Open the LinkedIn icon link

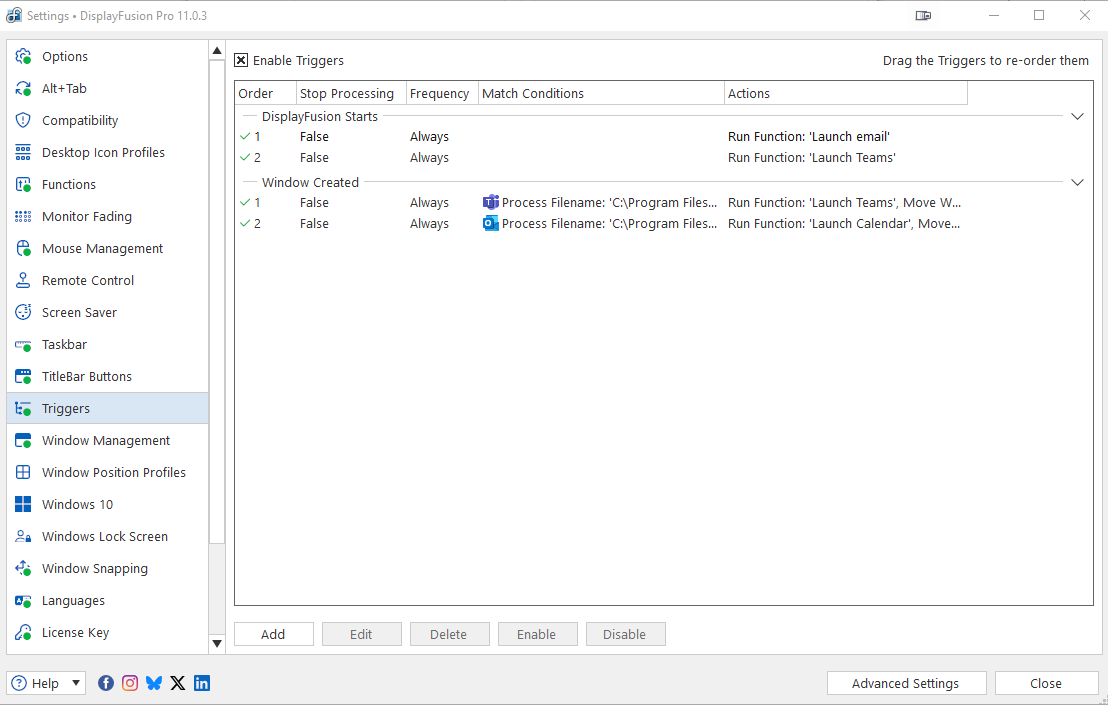click(202, 683)
